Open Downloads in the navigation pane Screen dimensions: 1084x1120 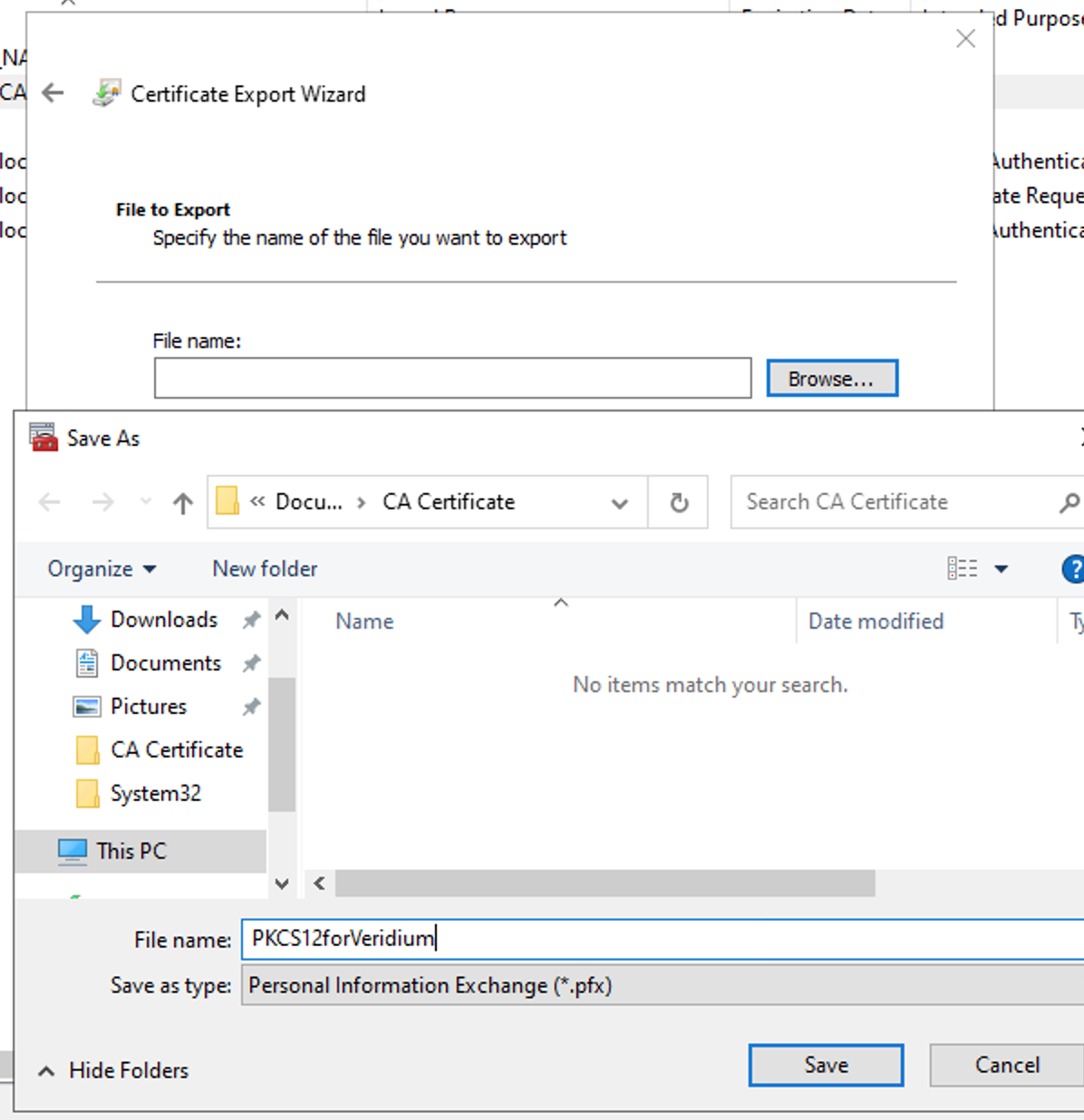(163, 620)
